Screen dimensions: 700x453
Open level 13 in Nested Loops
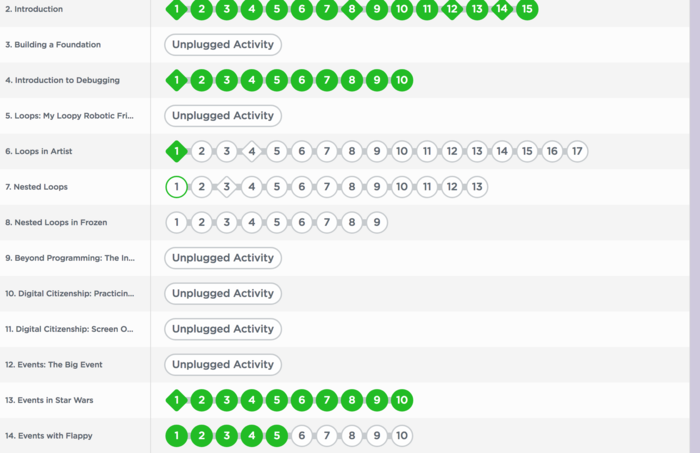coord(477,187)
